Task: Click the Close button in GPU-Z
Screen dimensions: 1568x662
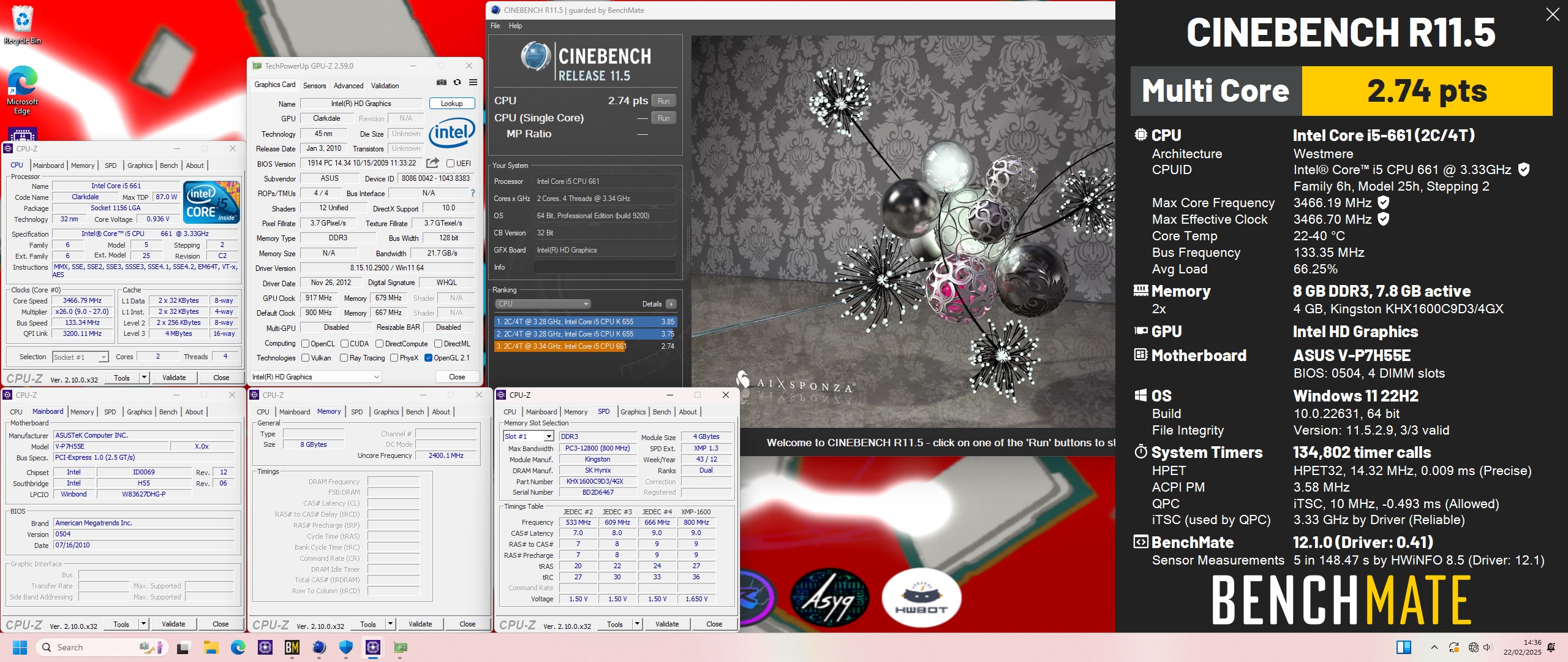Action: click(x=457, y=377)
